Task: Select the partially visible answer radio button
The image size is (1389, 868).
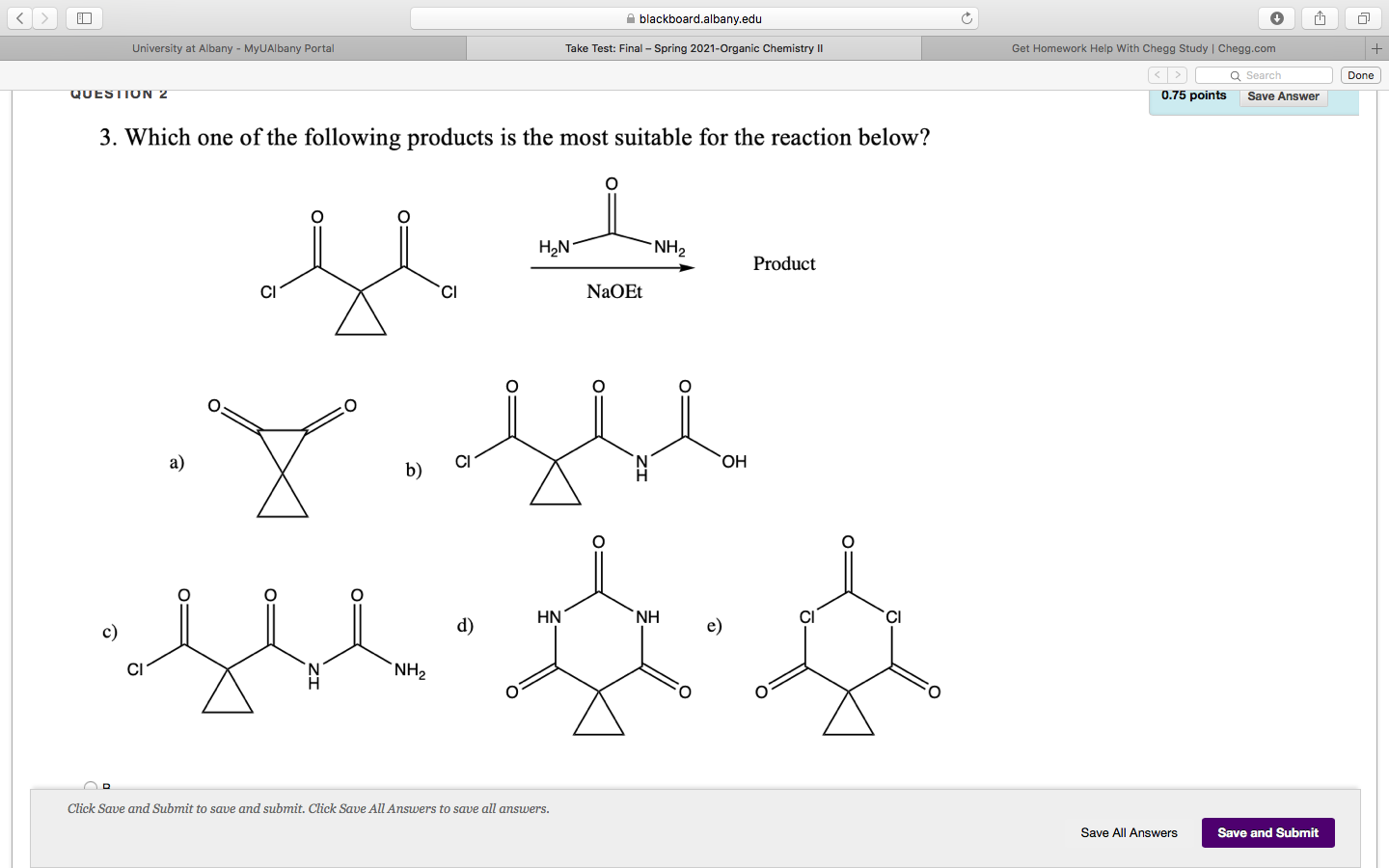Action: pos(91,786)
